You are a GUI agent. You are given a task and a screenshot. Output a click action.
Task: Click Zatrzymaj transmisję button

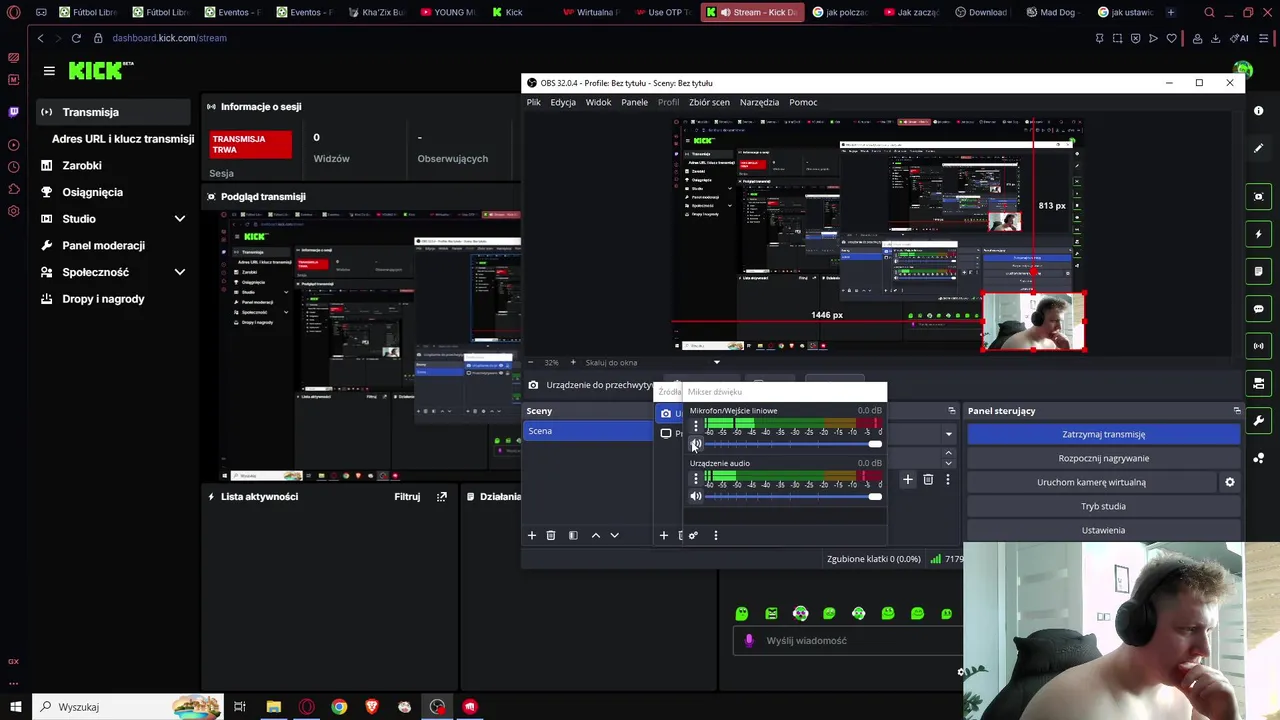coord(1103,434)
